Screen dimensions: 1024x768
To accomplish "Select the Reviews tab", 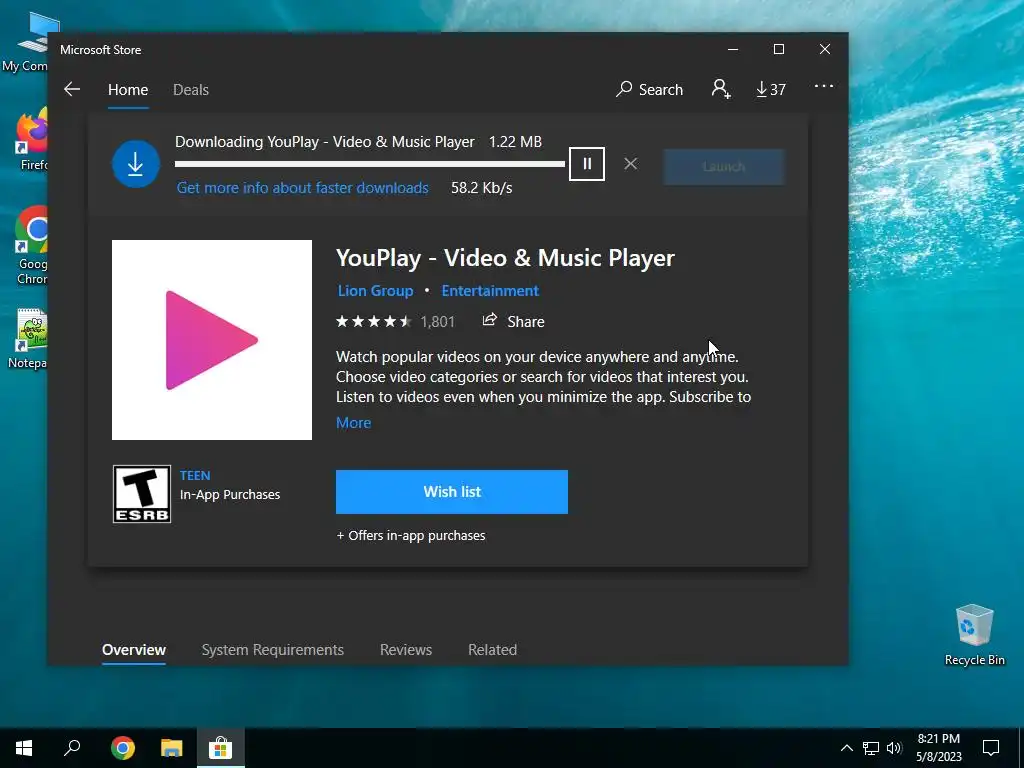I will click(406, 650).
